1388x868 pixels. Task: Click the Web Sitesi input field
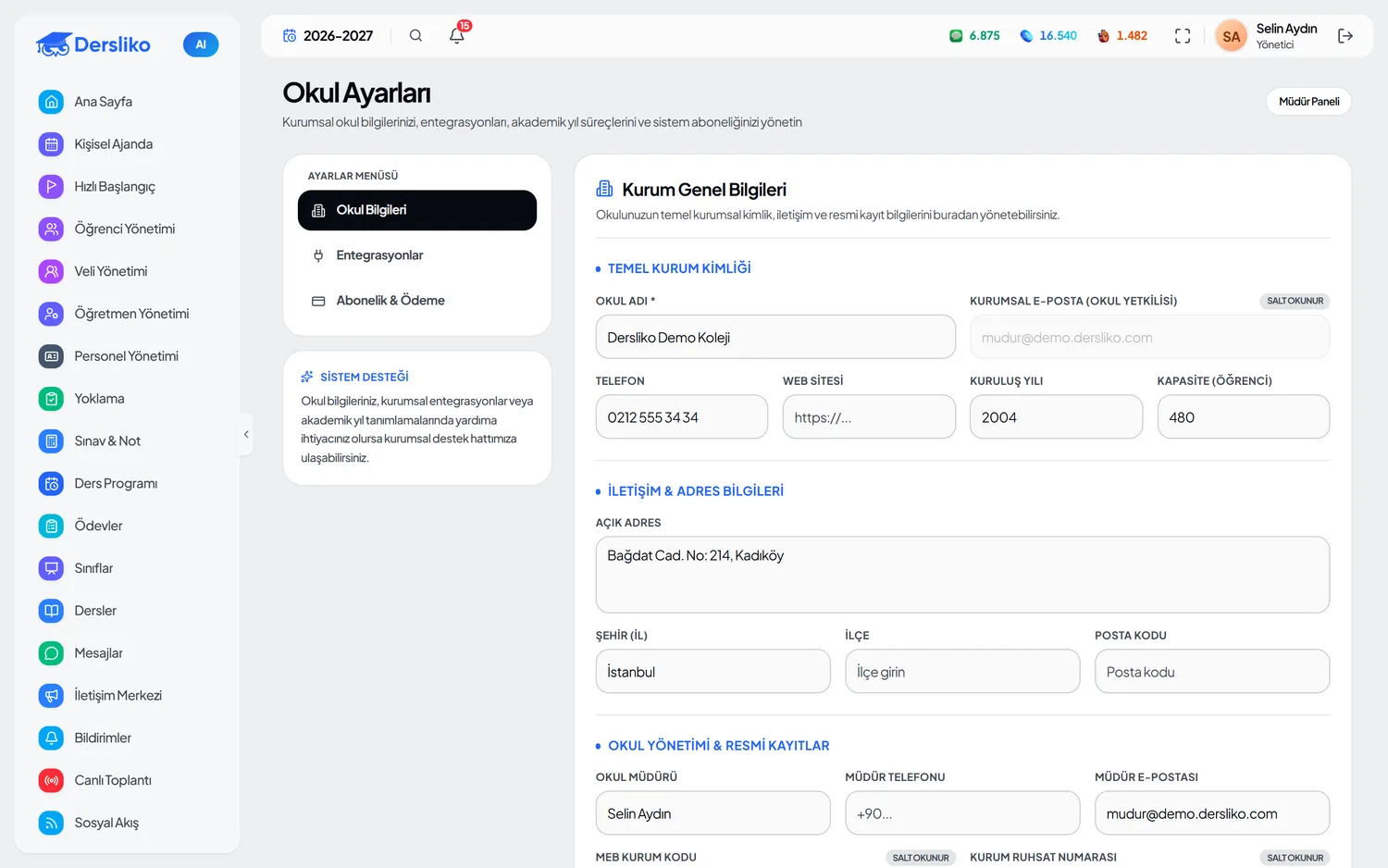(x=869, y=417)
